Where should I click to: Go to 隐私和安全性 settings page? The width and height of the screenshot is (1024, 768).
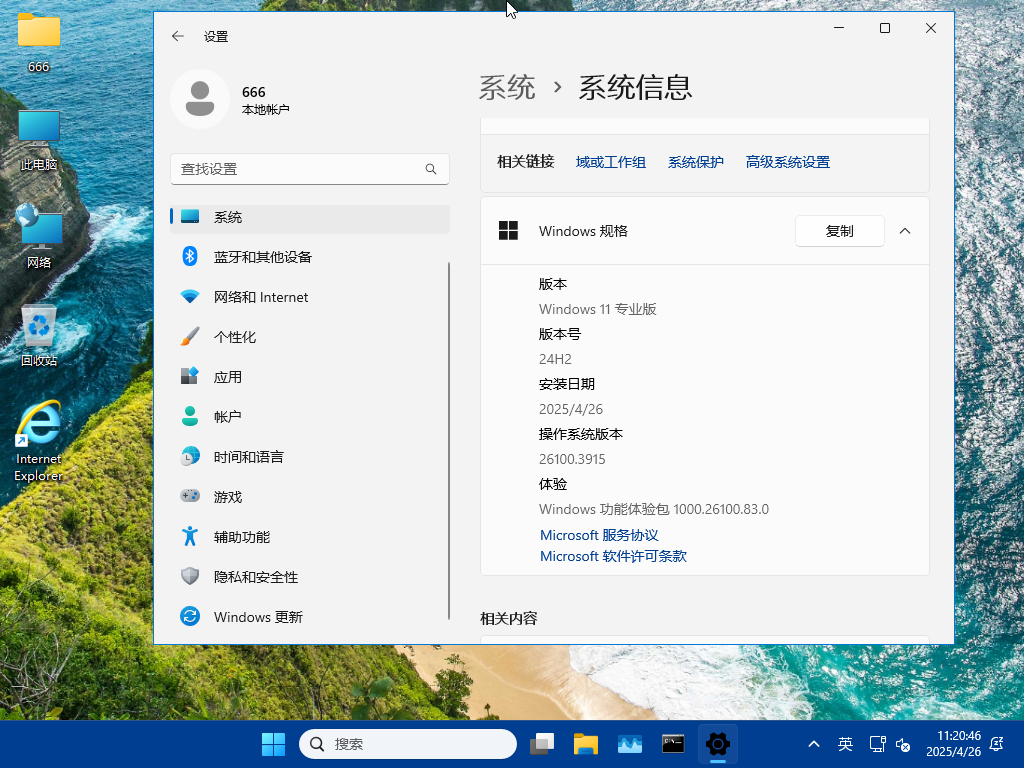(310, 577)
